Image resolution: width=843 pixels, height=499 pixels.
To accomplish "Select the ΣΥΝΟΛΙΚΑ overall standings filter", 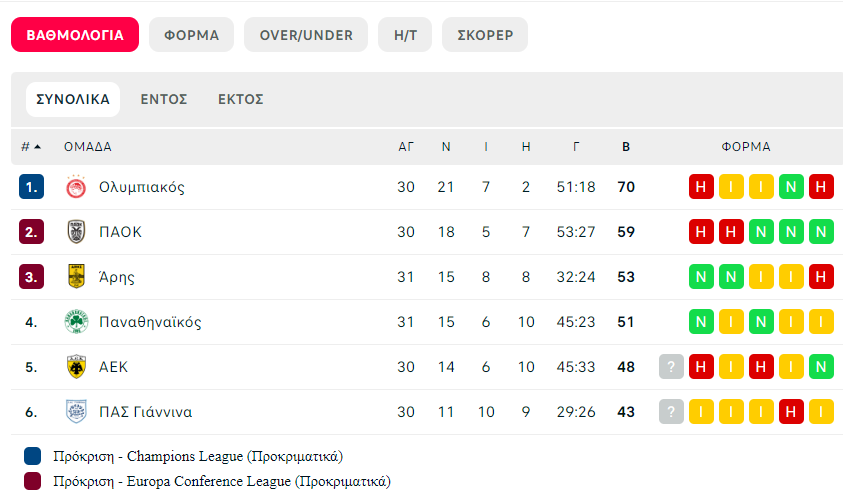I will (73, 99).
